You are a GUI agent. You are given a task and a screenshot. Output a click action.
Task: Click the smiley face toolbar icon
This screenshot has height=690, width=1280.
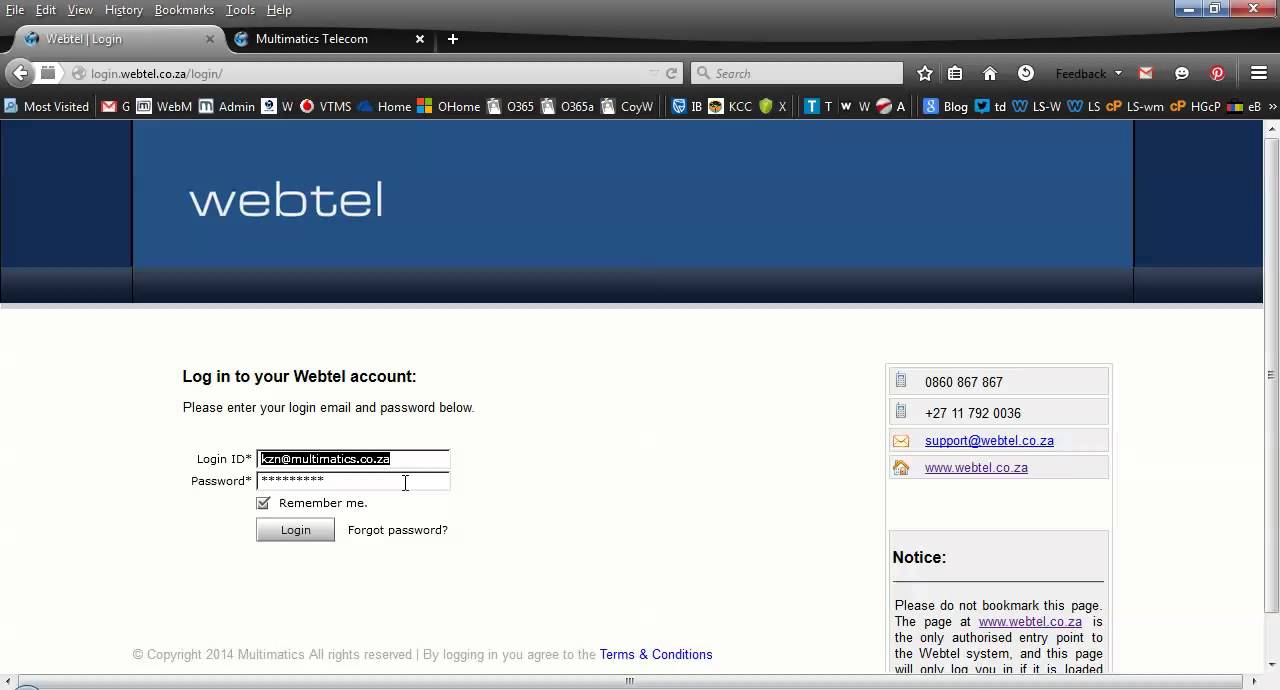click(1182, 73)
